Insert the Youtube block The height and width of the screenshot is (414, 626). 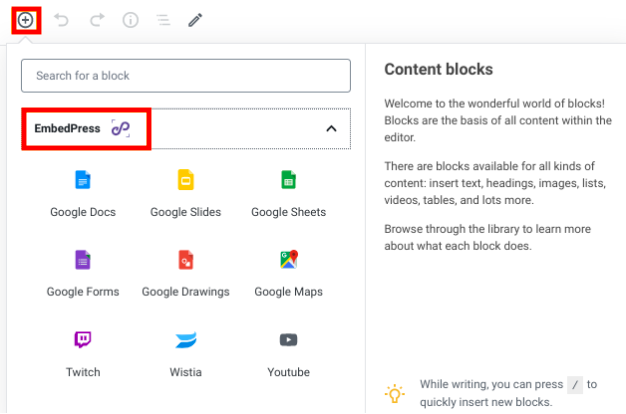(x=289, y=355)
